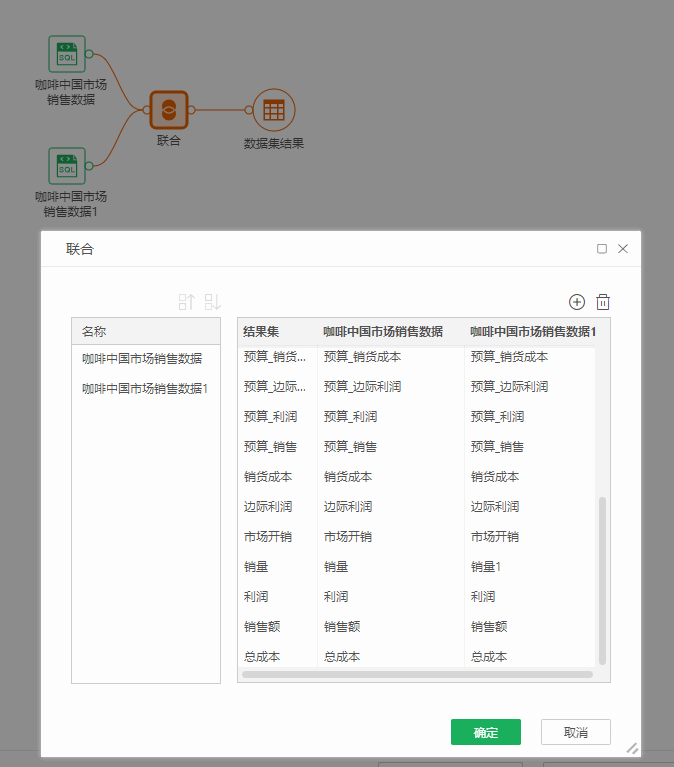Click the delete trash icon
Viewport: 674px width, 767px height.
603,302
